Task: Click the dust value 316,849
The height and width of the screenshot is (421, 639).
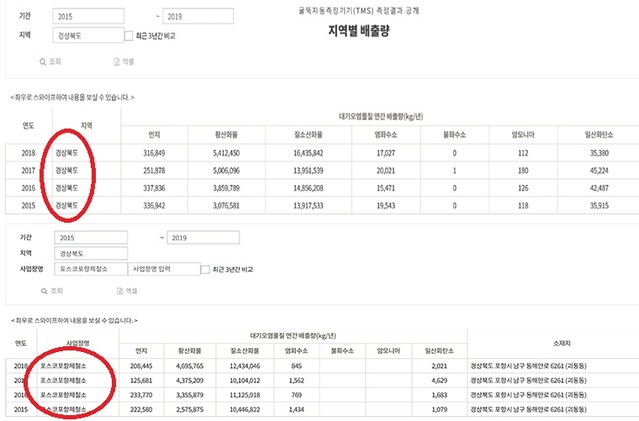Action: 154,153
